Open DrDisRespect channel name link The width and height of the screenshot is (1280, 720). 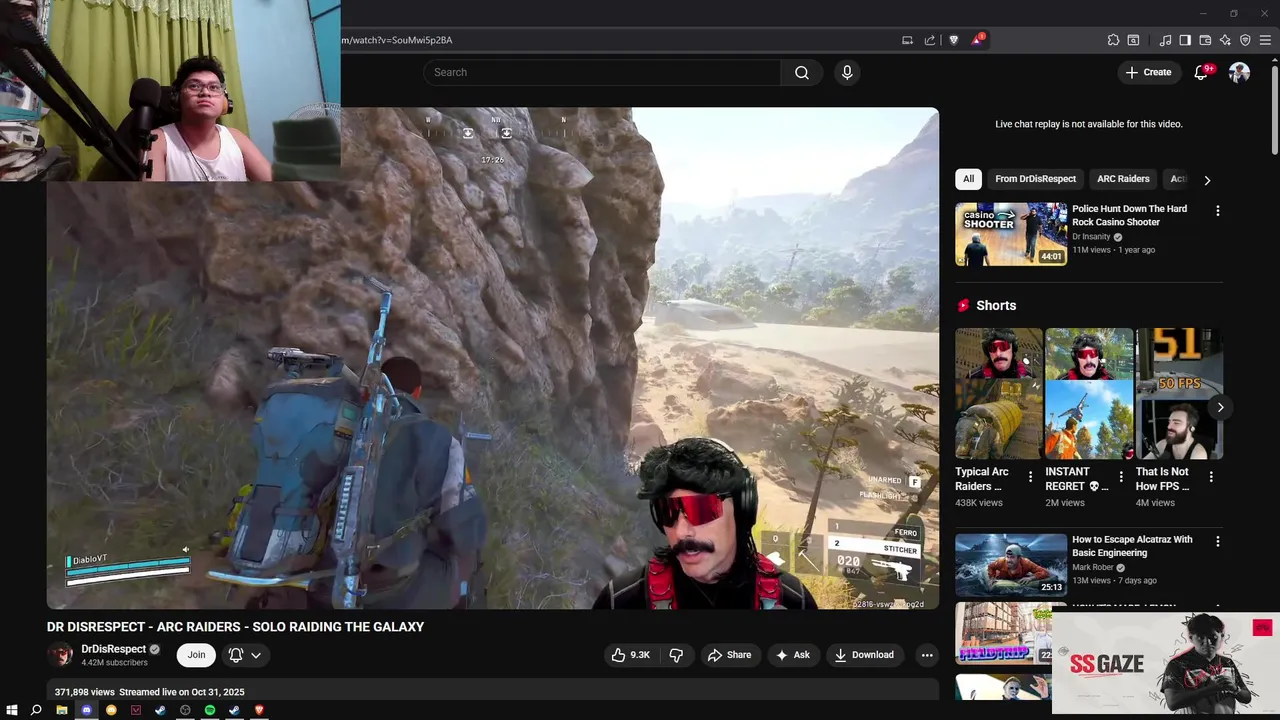114,649
